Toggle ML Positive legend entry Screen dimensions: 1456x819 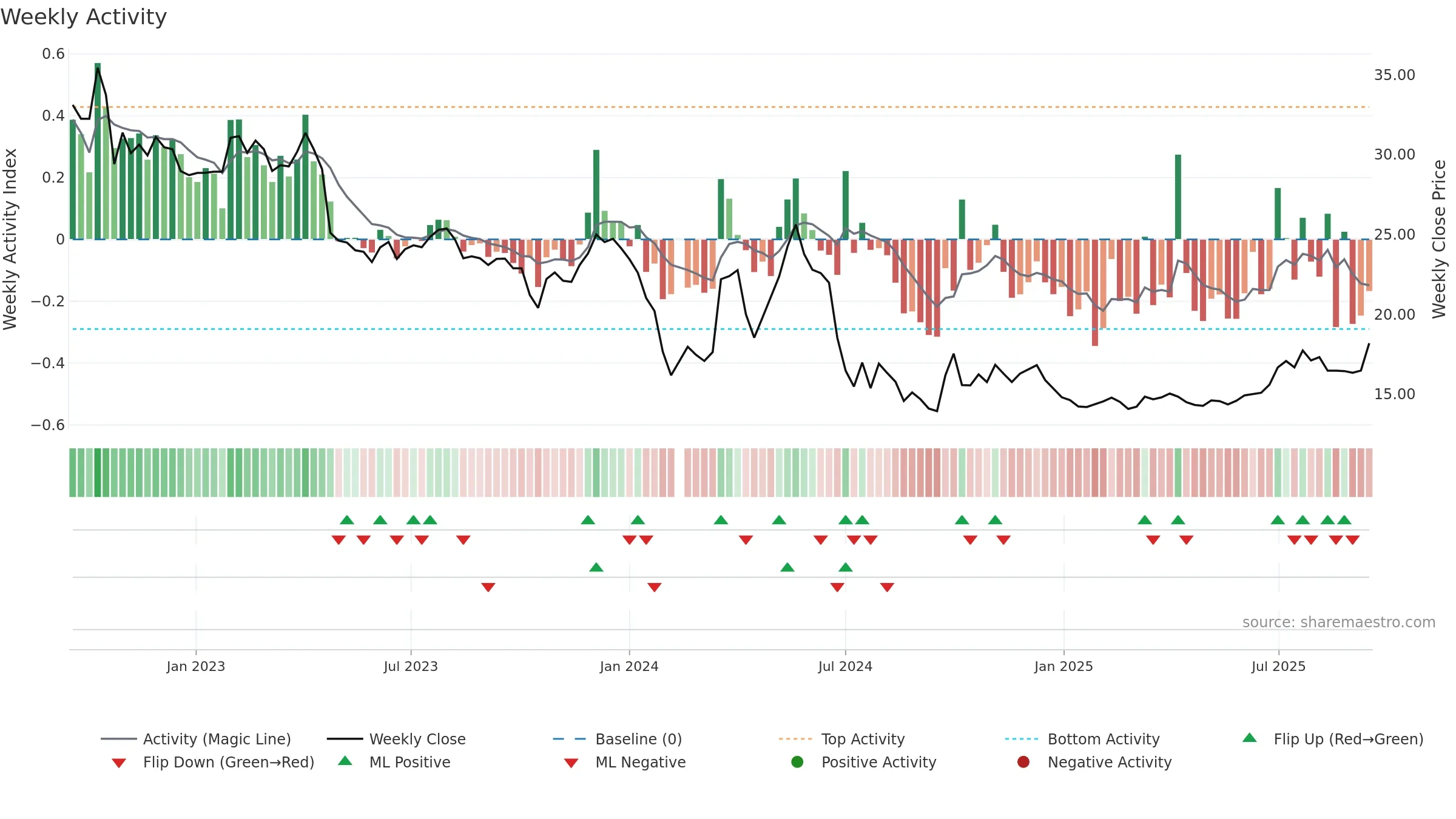coord(394,762)
